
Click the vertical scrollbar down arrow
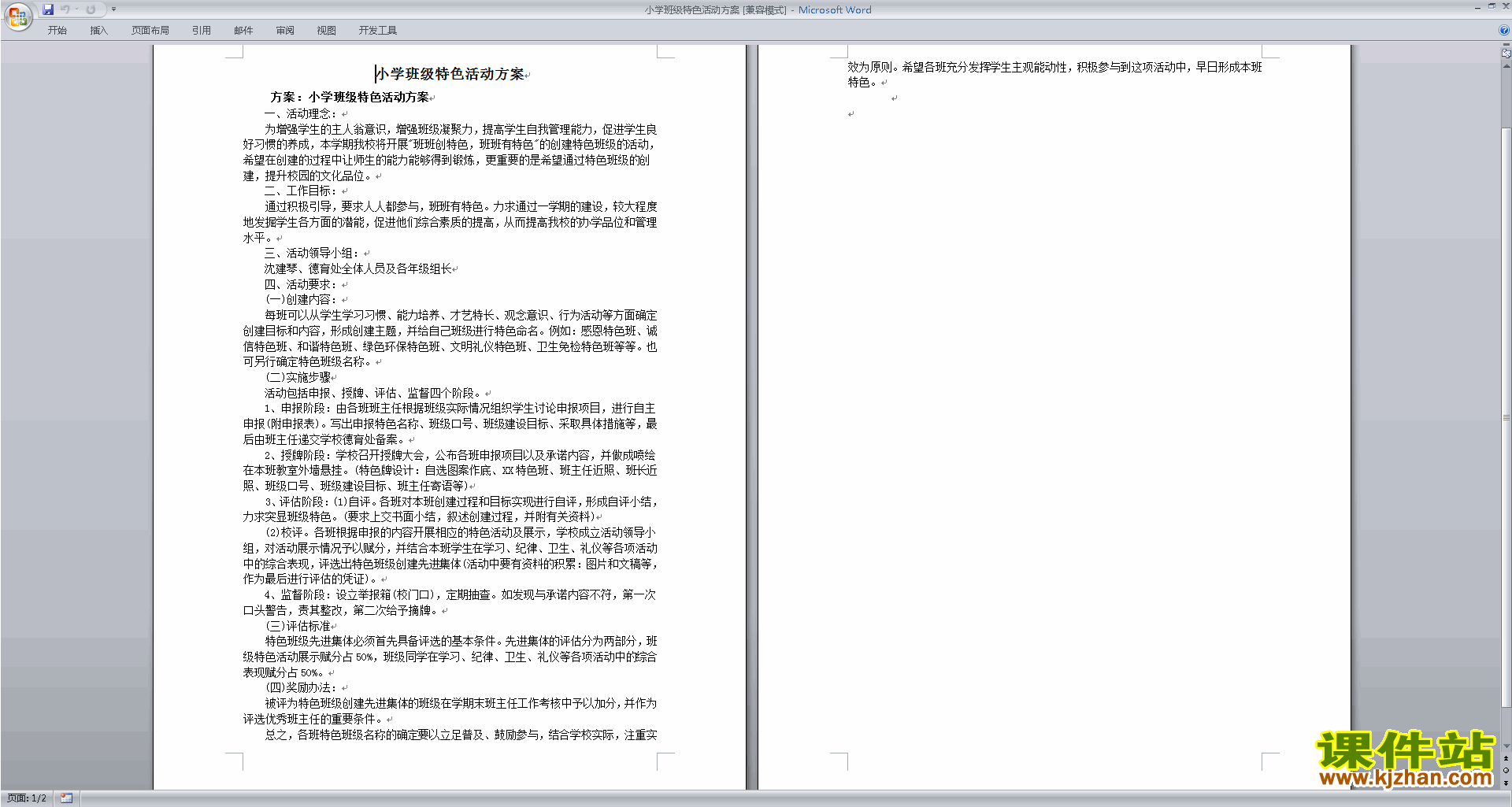[x=1506, y=746]
